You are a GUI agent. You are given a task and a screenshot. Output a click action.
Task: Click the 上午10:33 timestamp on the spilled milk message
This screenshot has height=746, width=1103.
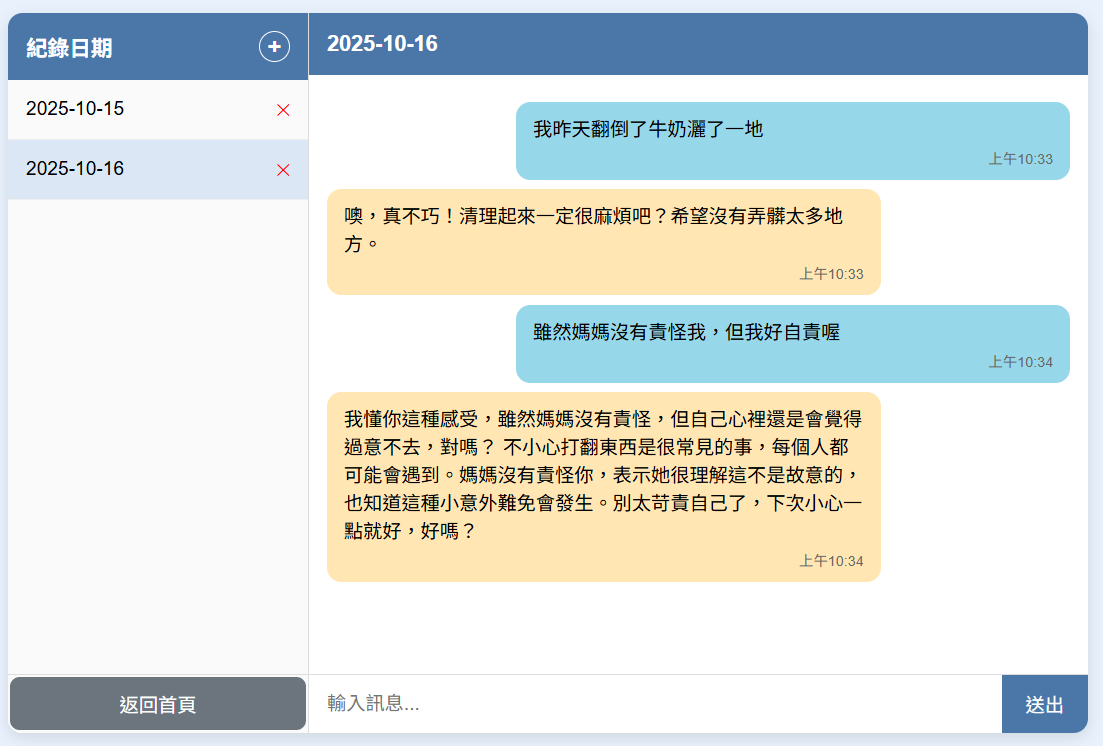click(1020, 159)
